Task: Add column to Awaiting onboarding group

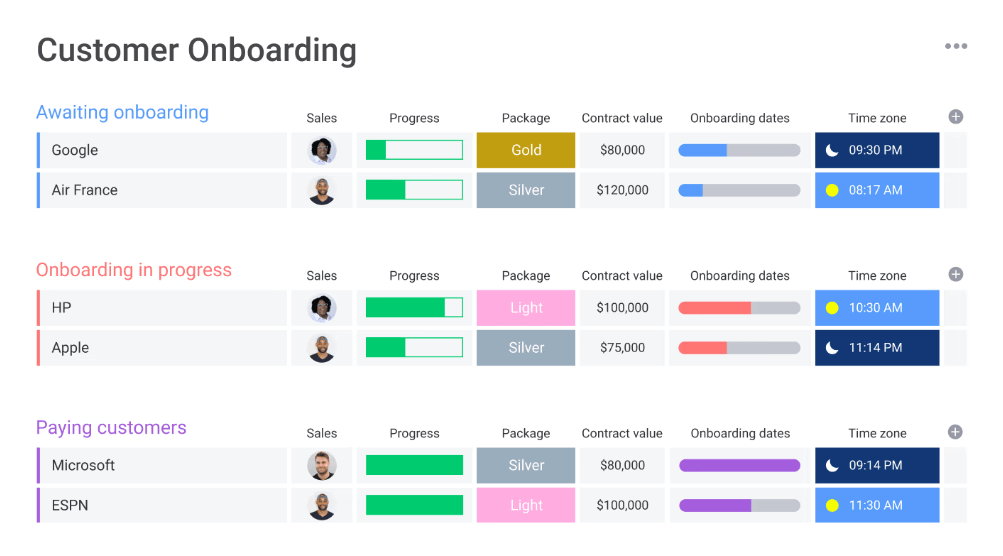Action: click(955, 117)
